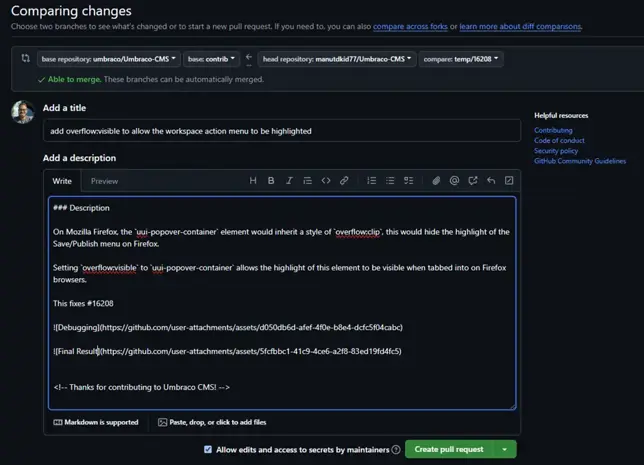Screen dimensions: 644x465
Task: Click the user avatar thumbnail
Action: 23,112
